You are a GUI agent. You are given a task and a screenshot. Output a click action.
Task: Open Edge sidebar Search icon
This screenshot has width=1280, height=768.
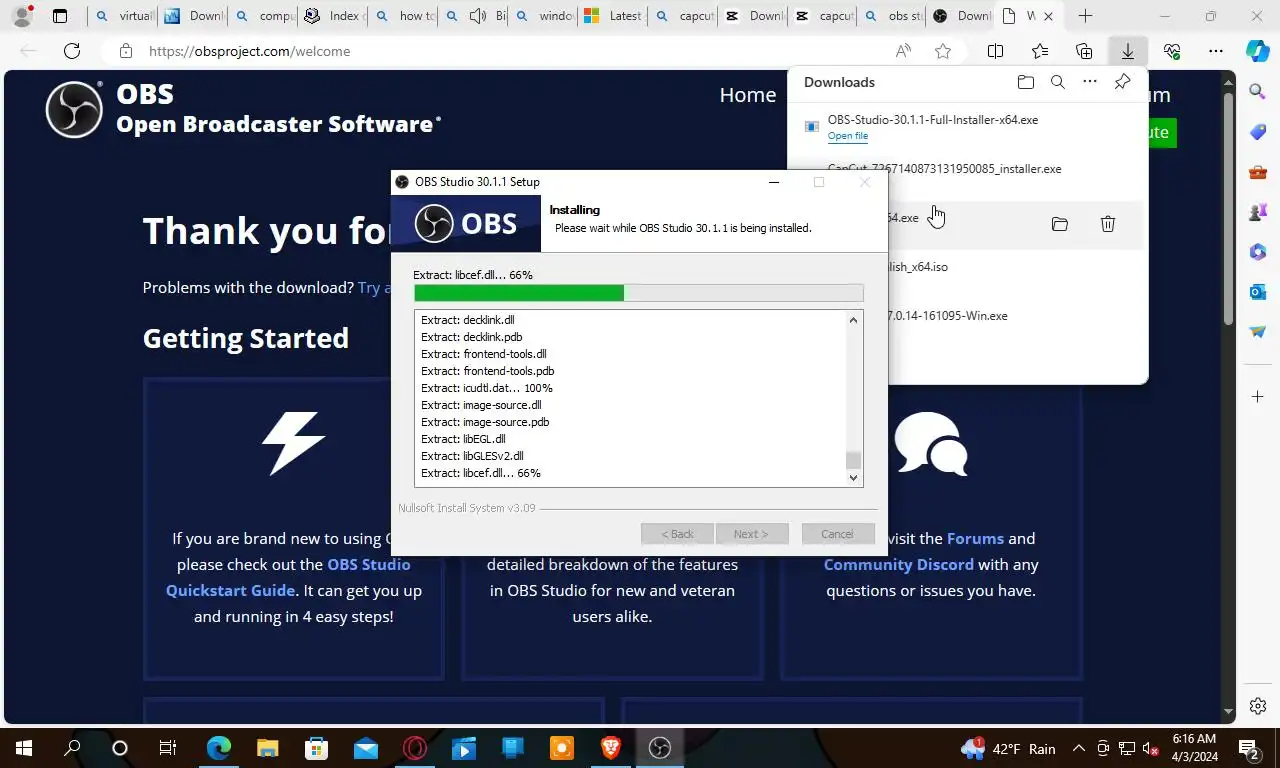(1258, 92)
